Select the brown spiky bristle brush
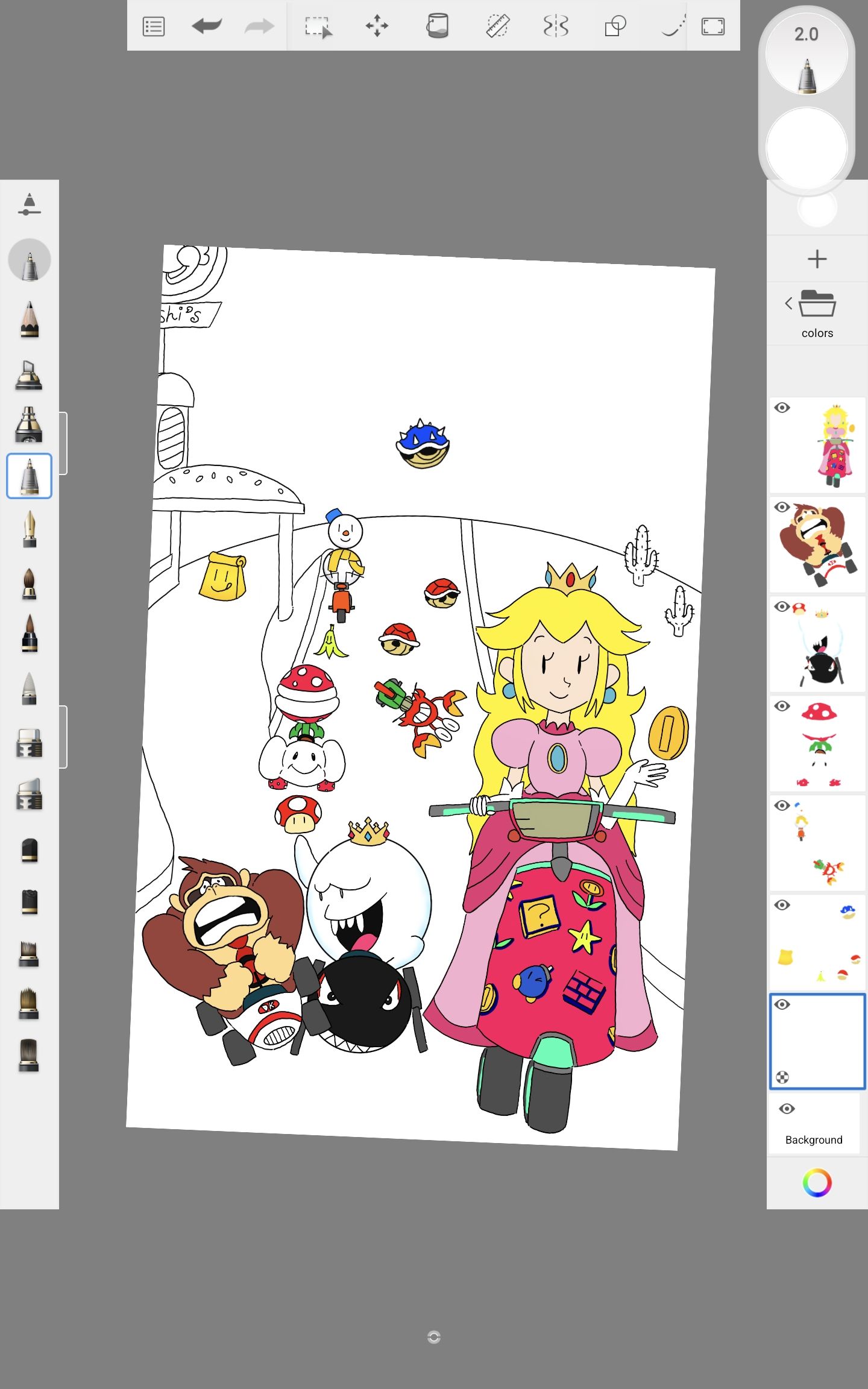Screen dimensions: 868x1389 (x=30, y=1004)
